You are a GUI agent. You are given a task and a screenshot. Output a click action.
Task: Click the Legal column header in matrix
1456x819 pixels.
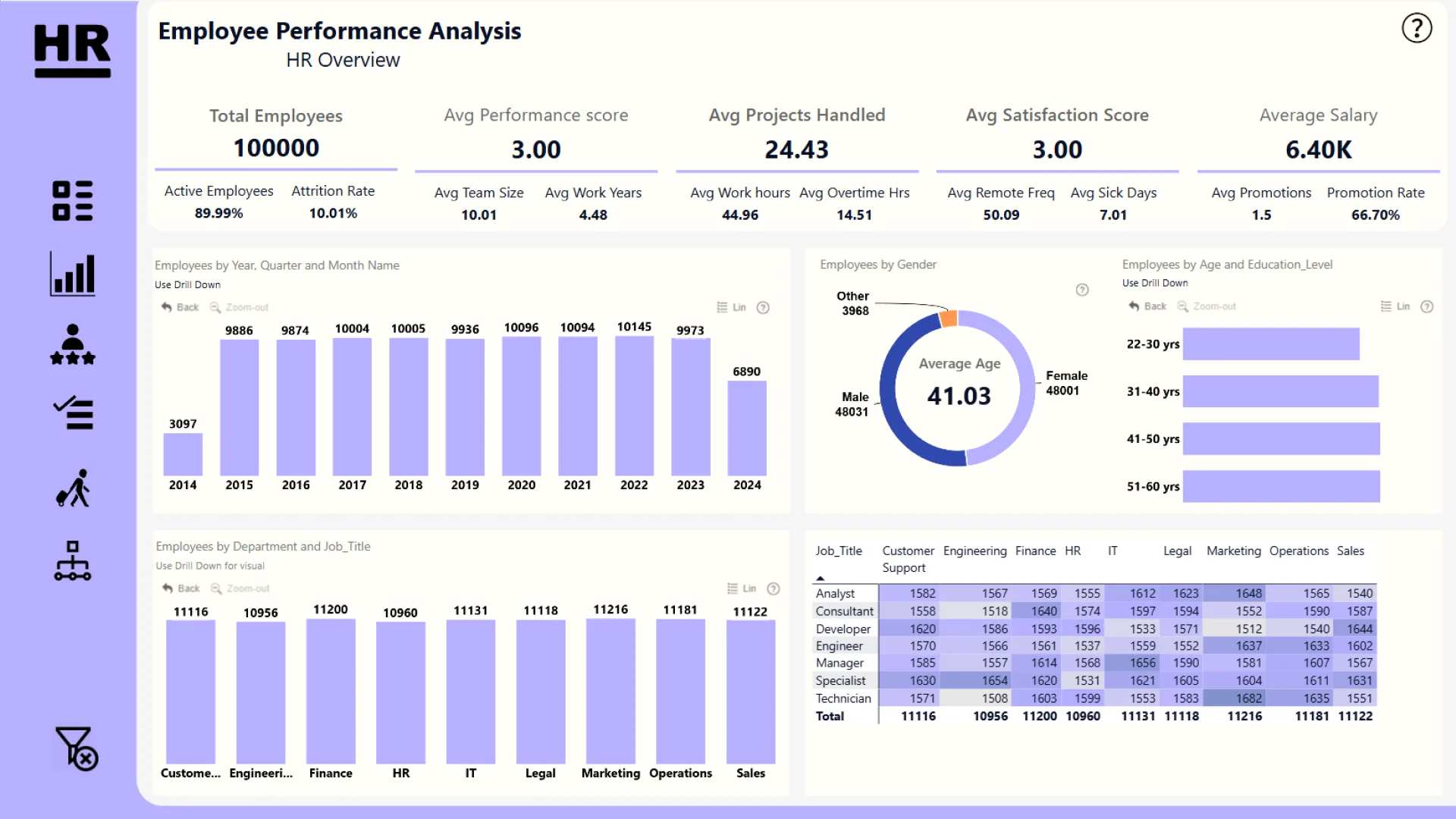[x=1178, y=551]
